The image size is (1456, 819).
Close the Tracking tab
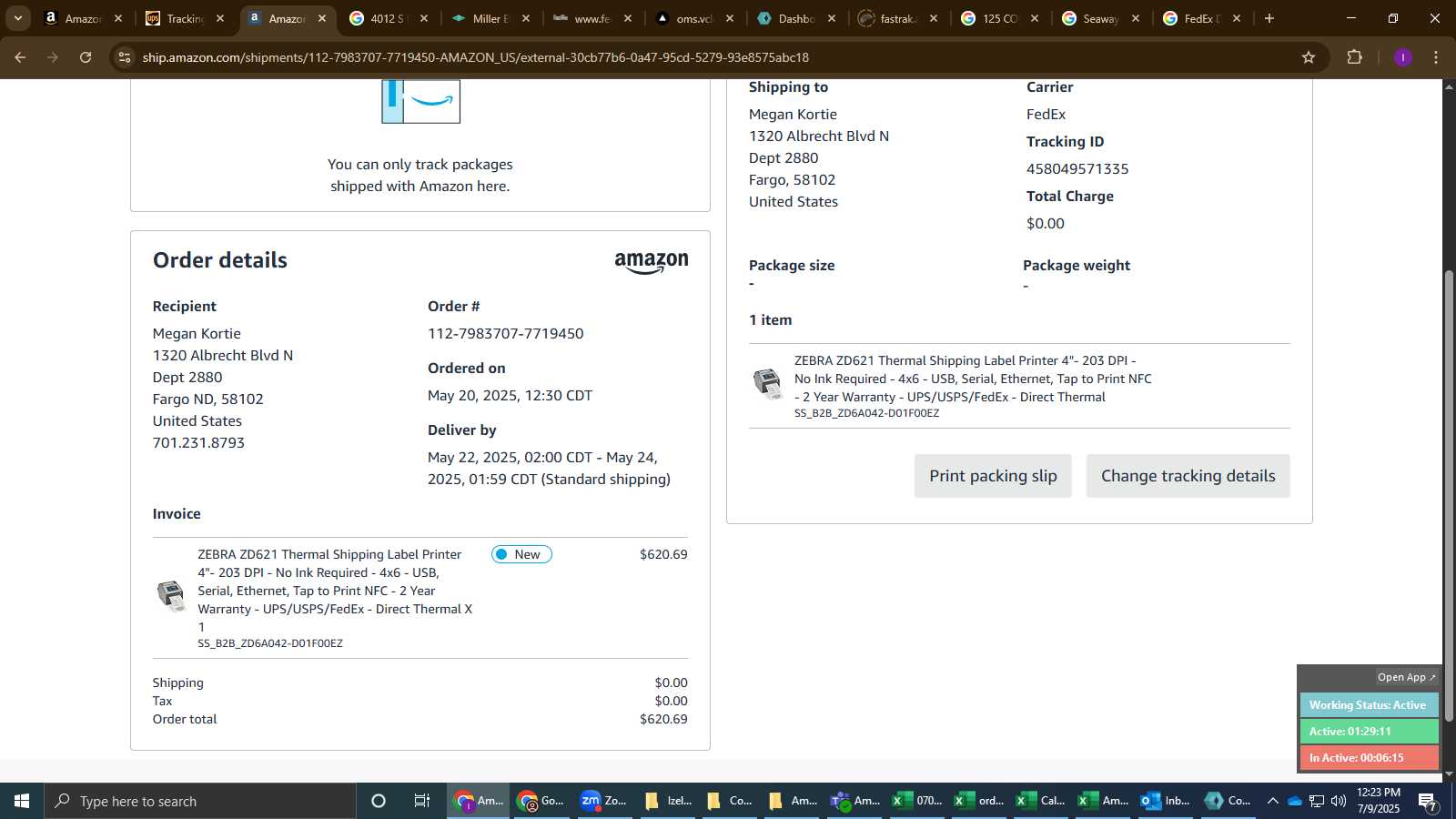(220, 18)
